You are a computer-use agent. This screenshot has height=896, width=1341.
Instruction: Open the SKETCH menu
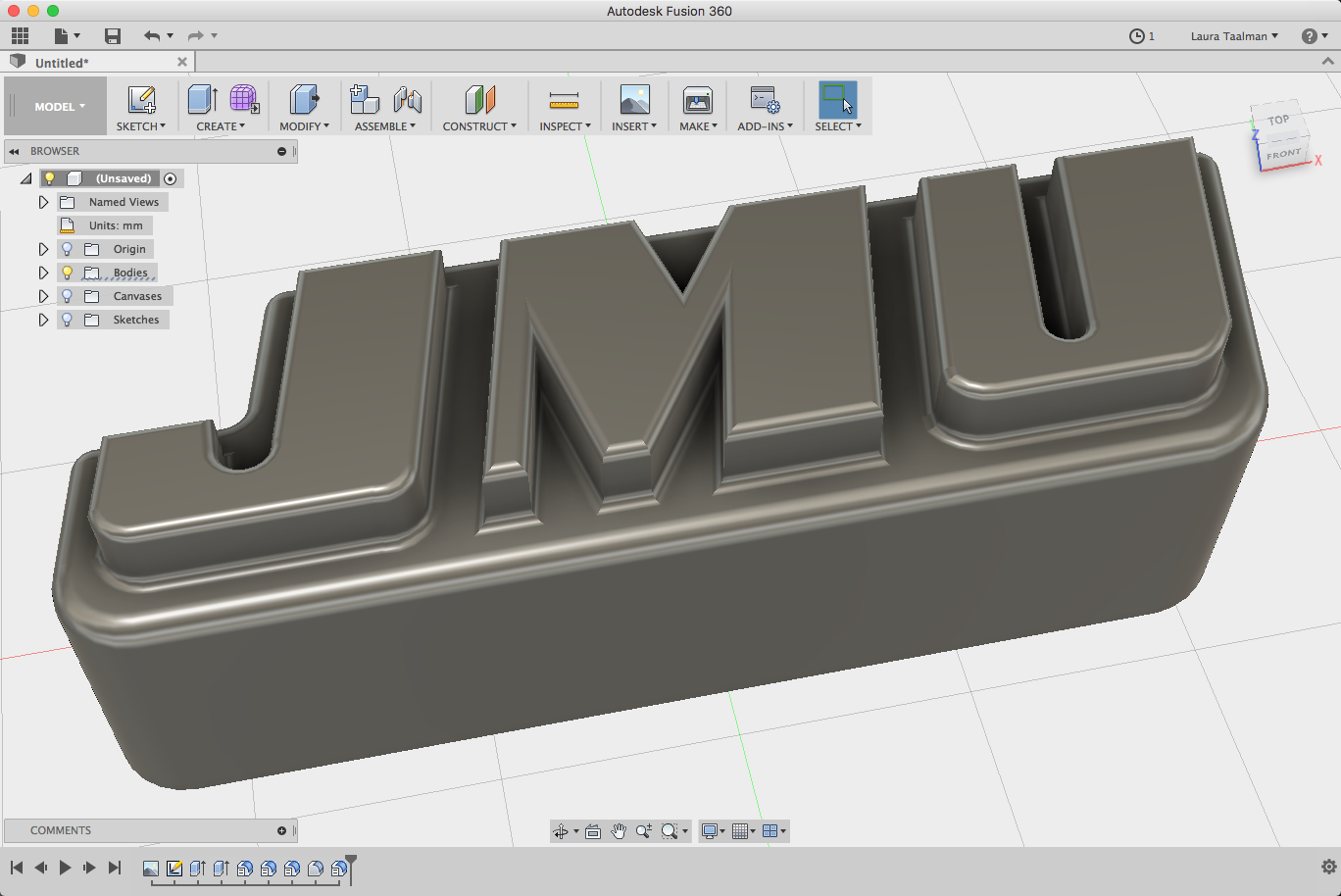click(141, 126)
